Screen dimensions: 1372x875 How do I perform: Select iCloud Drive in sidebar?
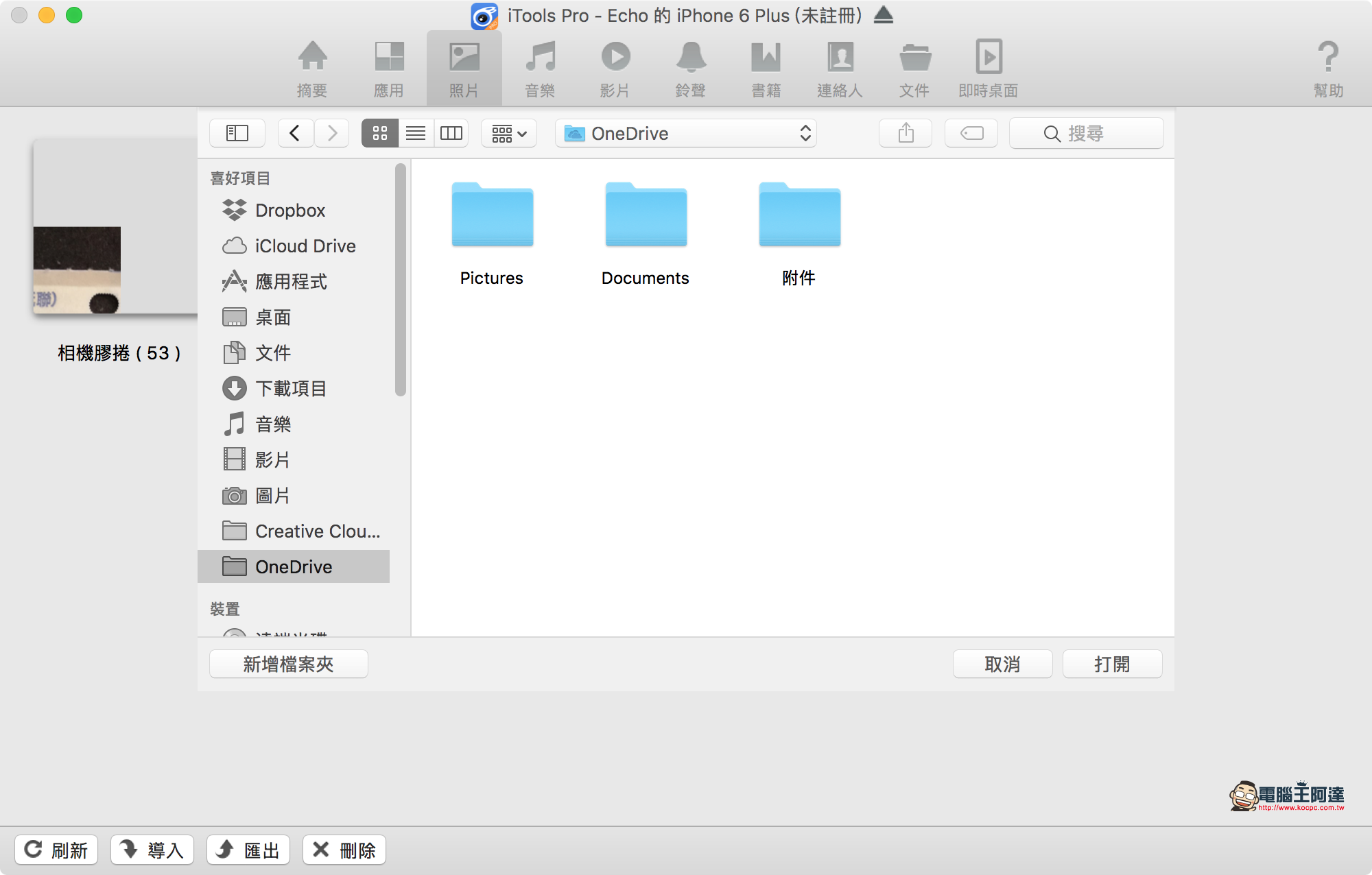(x=305, y=246)
